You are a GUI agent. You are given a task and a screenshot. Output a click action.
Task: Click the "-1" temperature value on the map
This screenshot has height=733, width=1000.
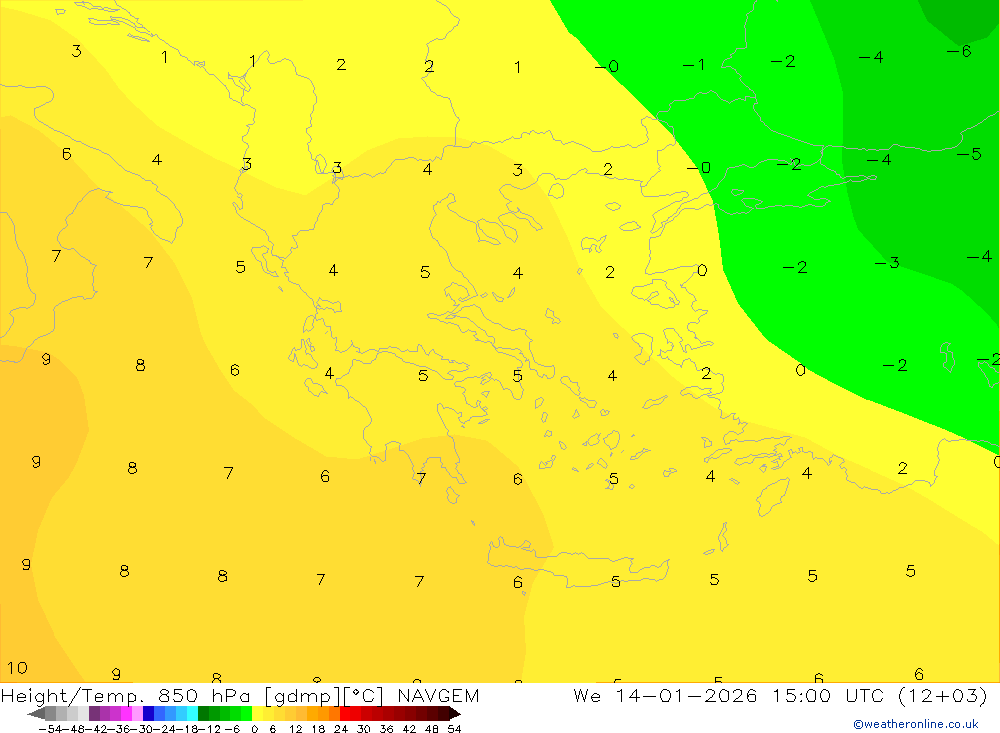(x=694, y=64)
